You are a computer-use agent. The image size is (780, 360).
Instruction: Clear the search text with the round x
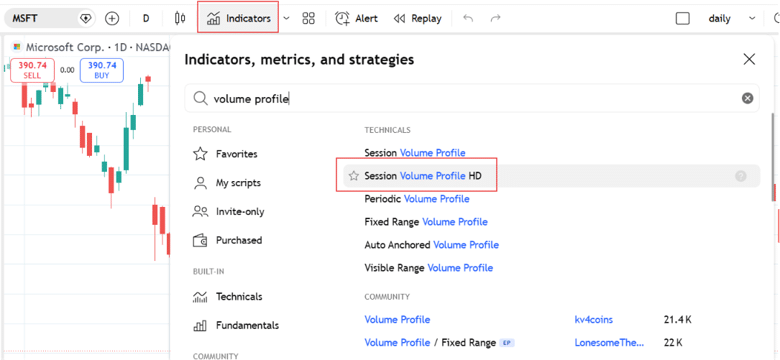(x=747, y=98)
